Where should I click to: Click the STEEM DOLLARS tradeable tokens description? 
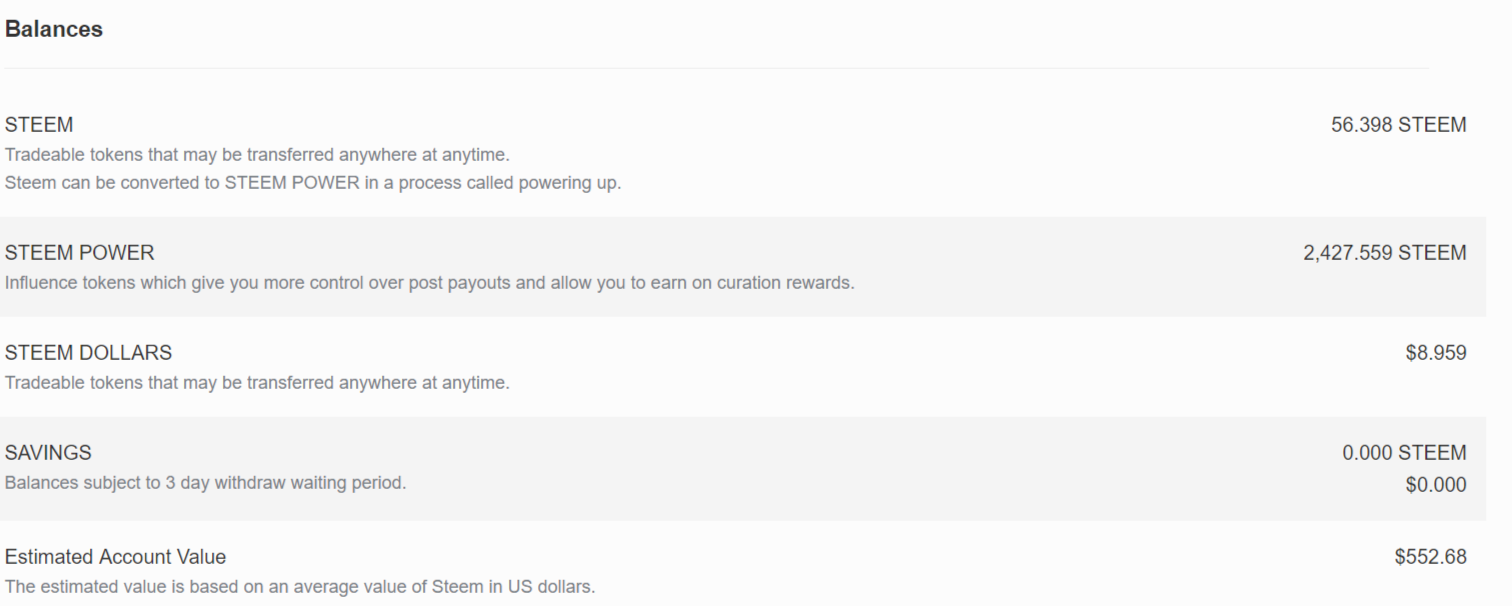click(257, 383)
